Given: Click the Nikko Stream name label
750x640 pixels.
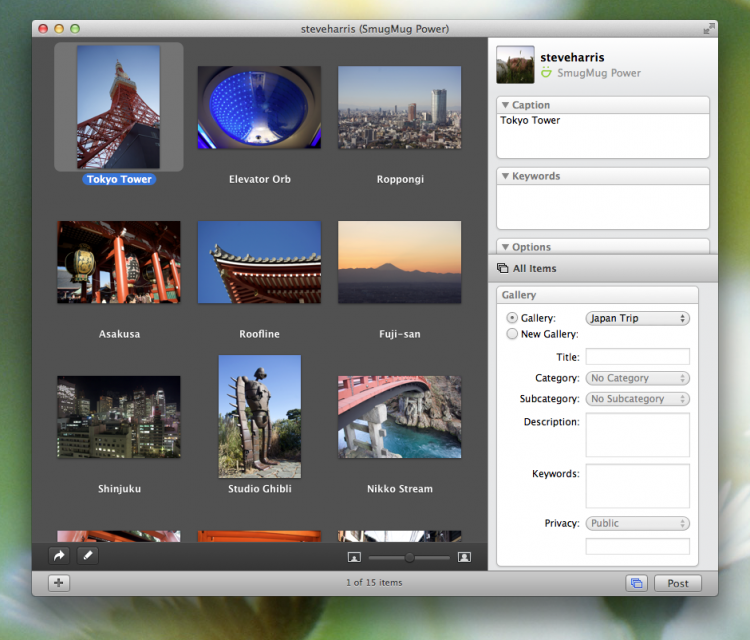Looking at the screenshot, I should click(400, 489).
